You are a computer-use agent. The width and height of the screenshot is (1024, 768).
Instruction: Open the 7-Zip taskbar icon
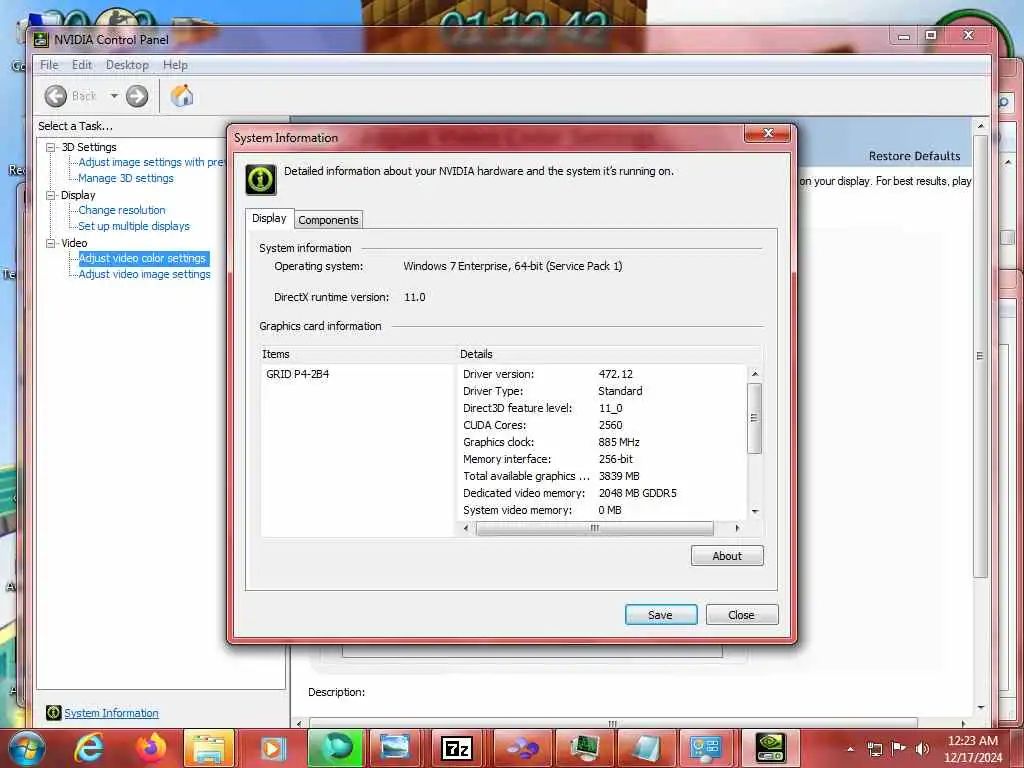pos(457,748)
